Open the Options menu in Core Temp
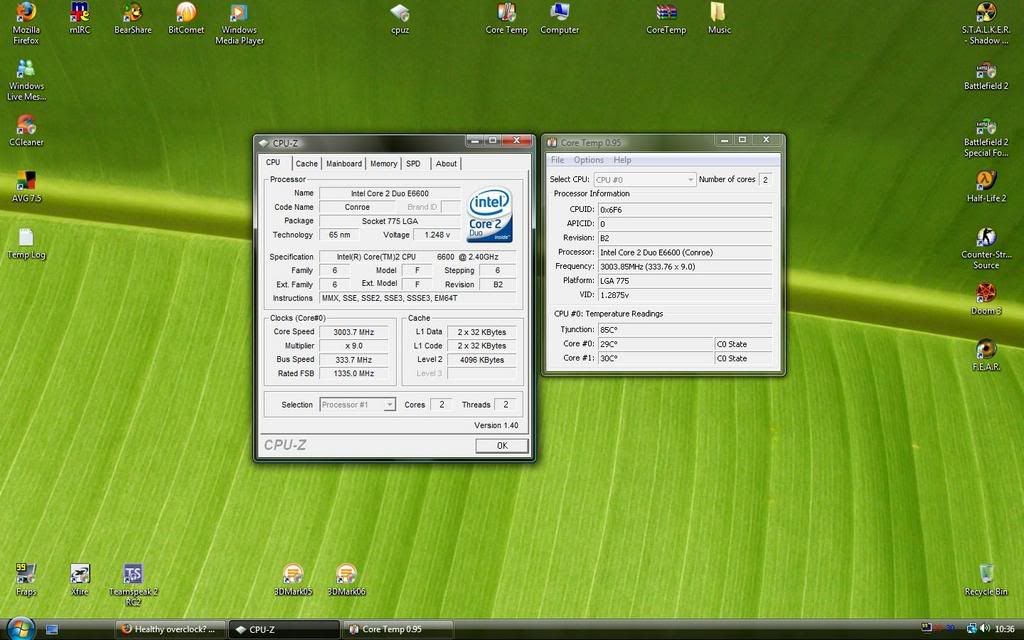This screenshot has height=640, width=1024. point(588,160)
